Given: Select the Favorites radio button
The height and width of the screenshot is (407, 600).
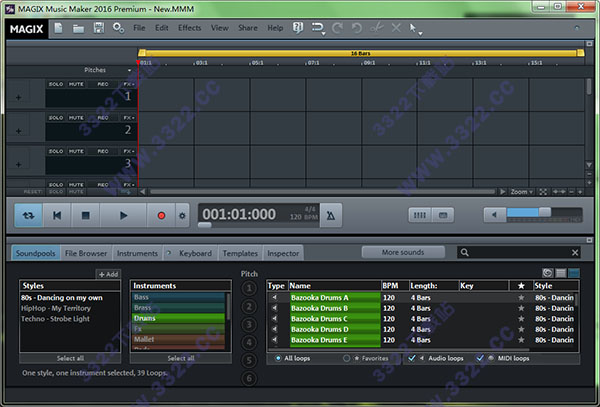Looking at the screenshot, I should coord(346,358).
